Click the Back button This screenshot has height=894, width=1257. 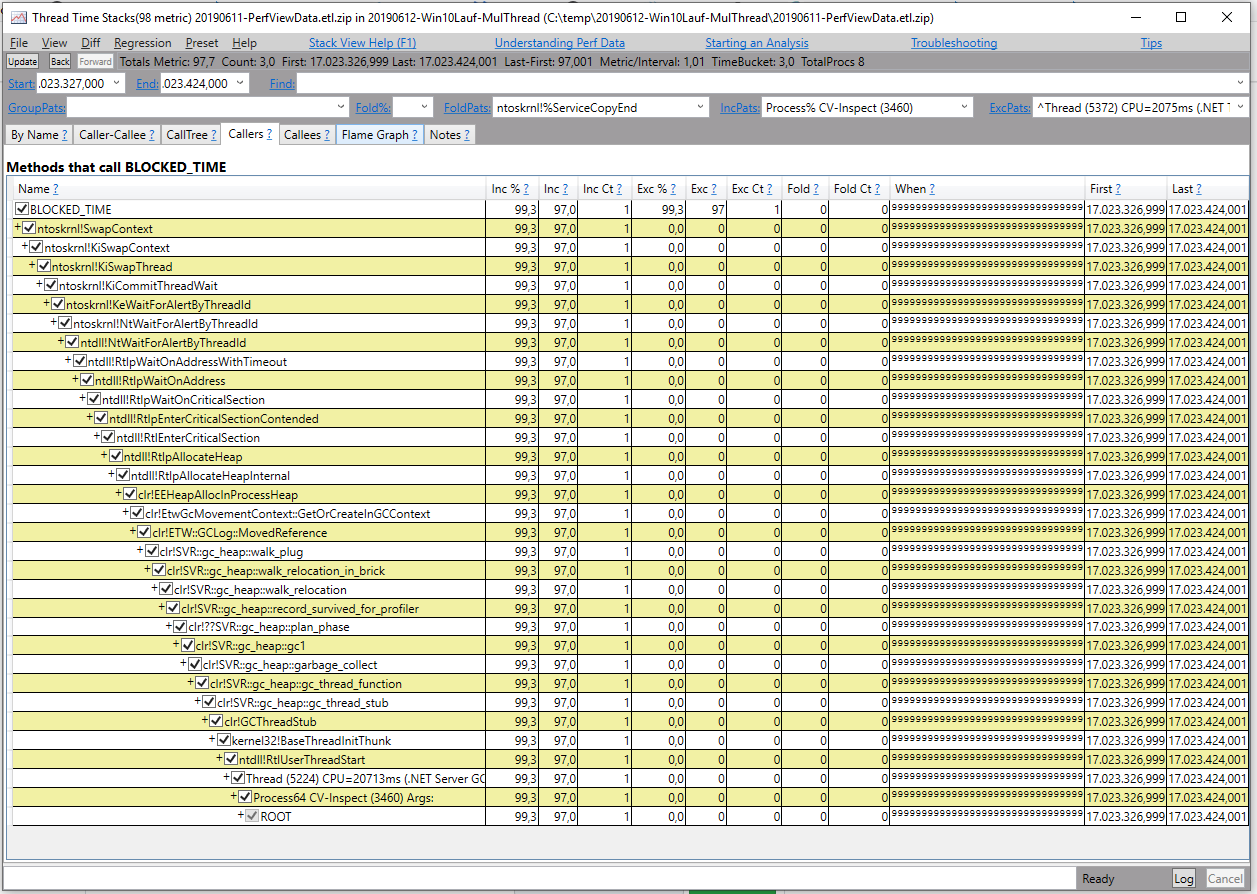pos(60,62)
